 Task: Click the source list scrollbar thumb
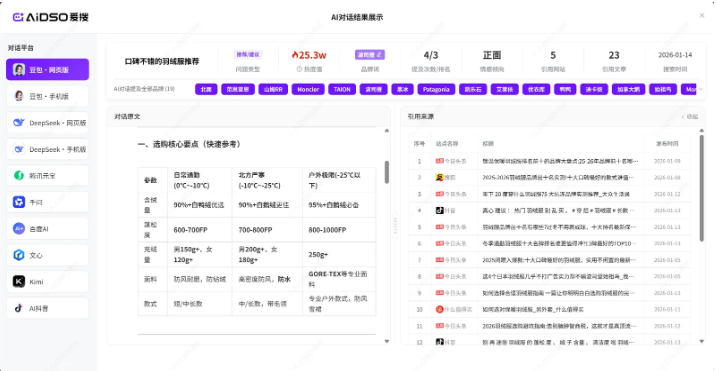[702, 188]
